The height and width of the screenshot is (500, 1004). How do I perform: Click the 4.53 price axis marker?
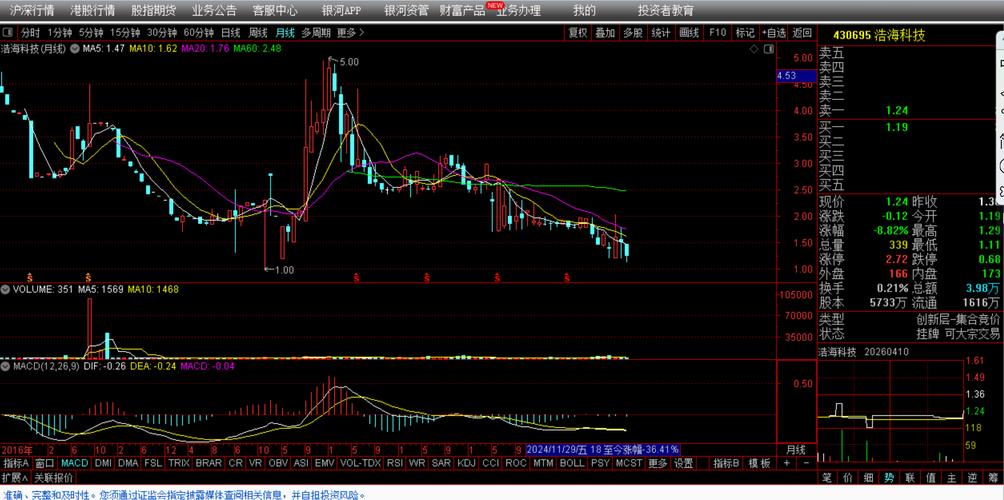[796, 76]
